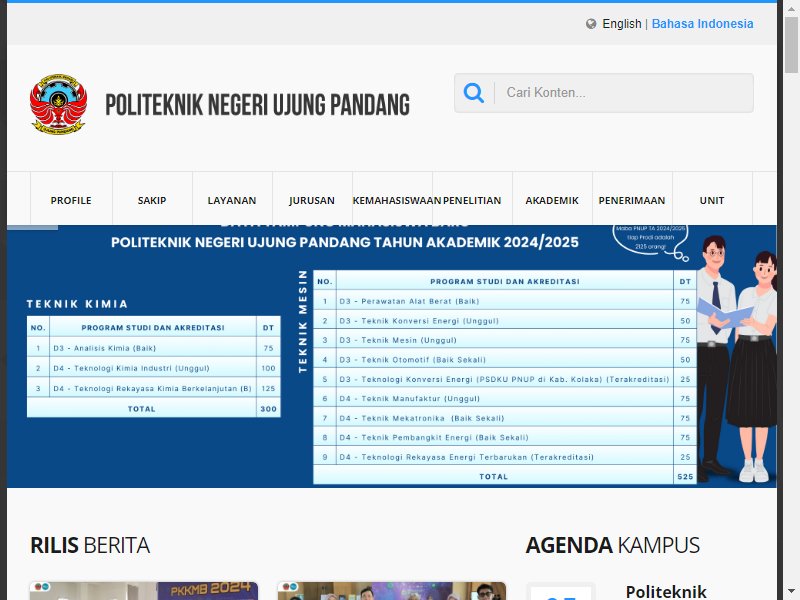The width and height of the screenshot is (800, 600).
Task: Open the PENERIMAAN menu
Action: click(x=632, y=200)
